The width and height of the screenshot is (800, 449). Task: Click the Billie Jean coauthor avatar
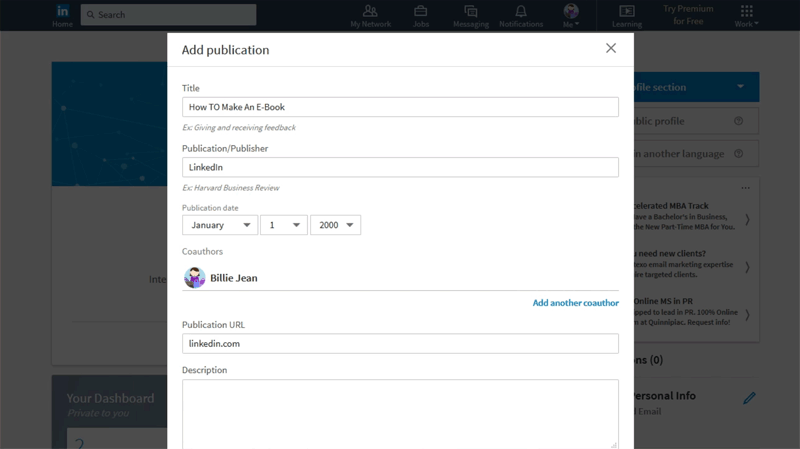coord(195,278)
